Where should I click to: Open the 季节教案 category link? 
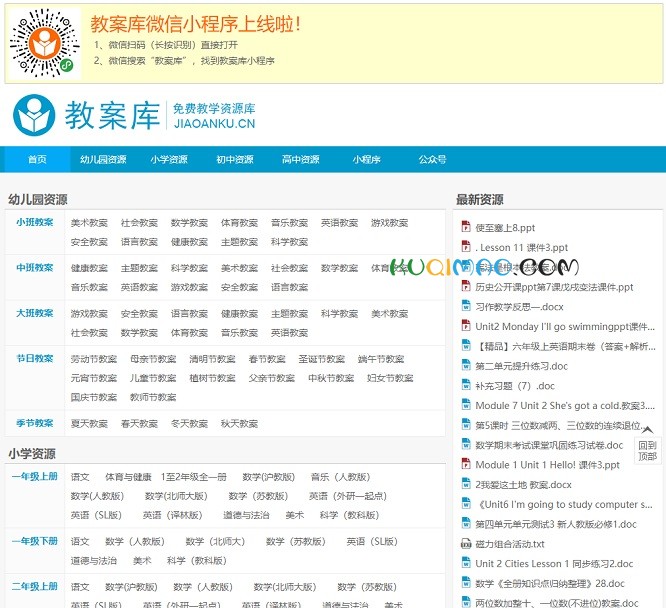pos(34,423)
